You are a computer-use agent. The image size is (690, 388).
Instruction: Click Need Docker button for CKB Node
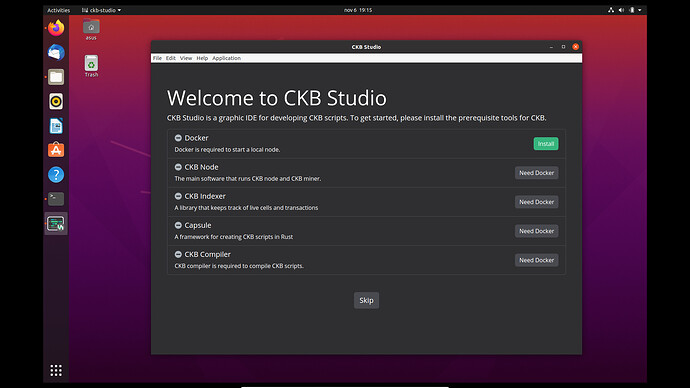pyautogui.click(x=536, y=173)
